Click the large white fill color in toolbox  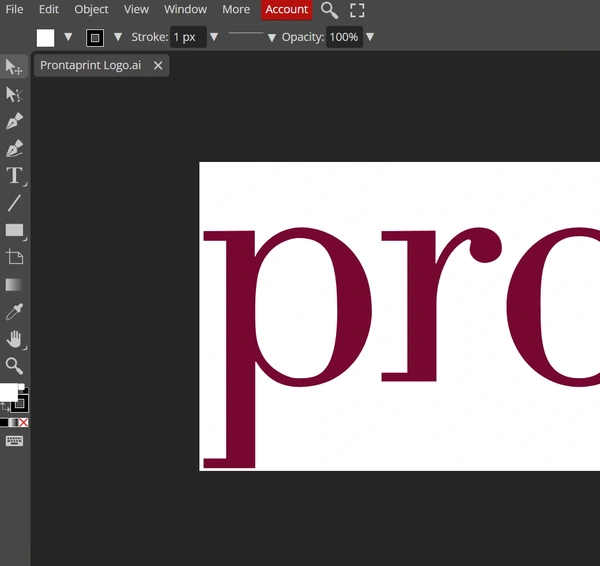tap(8, 393)
